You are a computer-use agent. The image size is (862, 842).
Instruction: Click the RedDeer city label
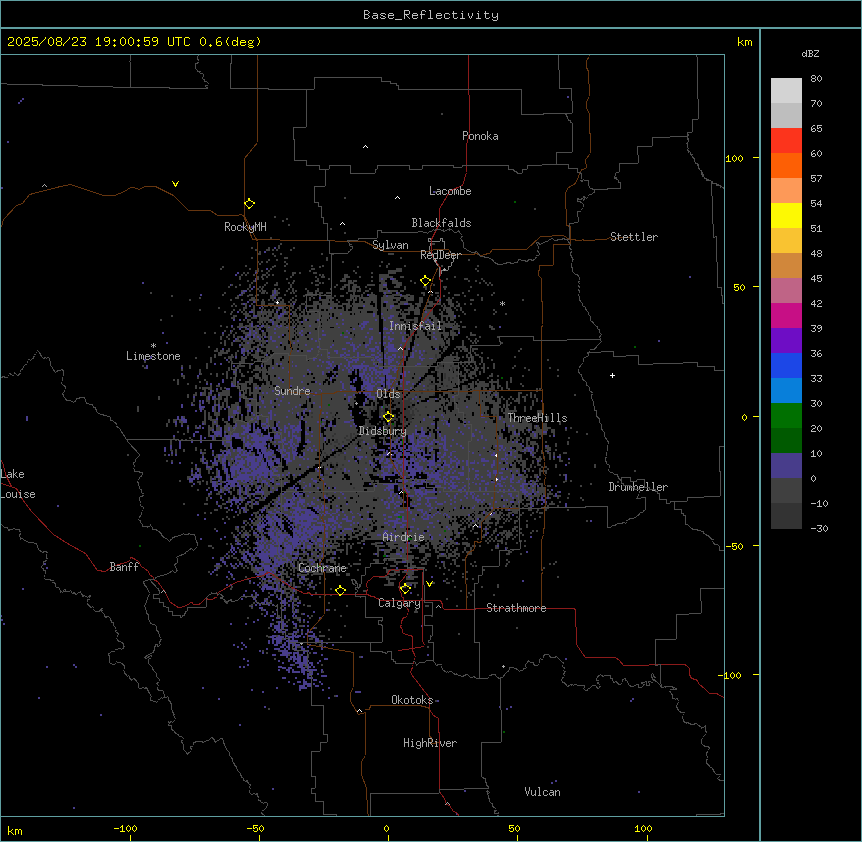point(440,255)
